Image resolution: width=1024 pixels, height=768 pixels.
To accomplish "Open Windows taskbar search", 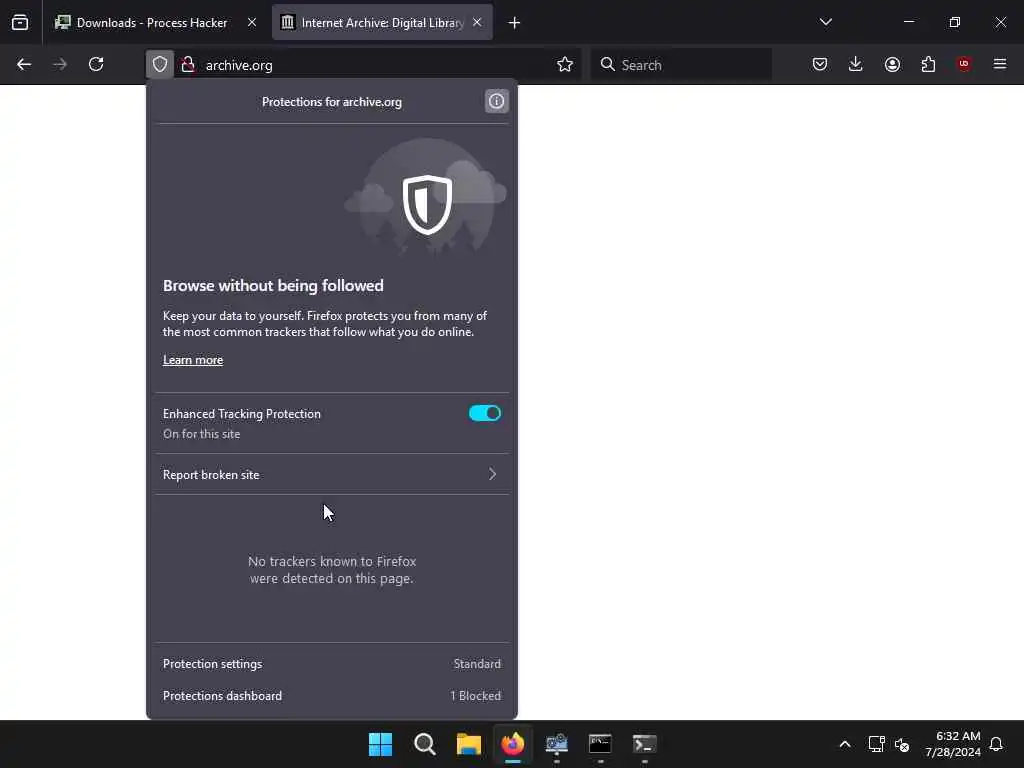I will coord(425,744).
